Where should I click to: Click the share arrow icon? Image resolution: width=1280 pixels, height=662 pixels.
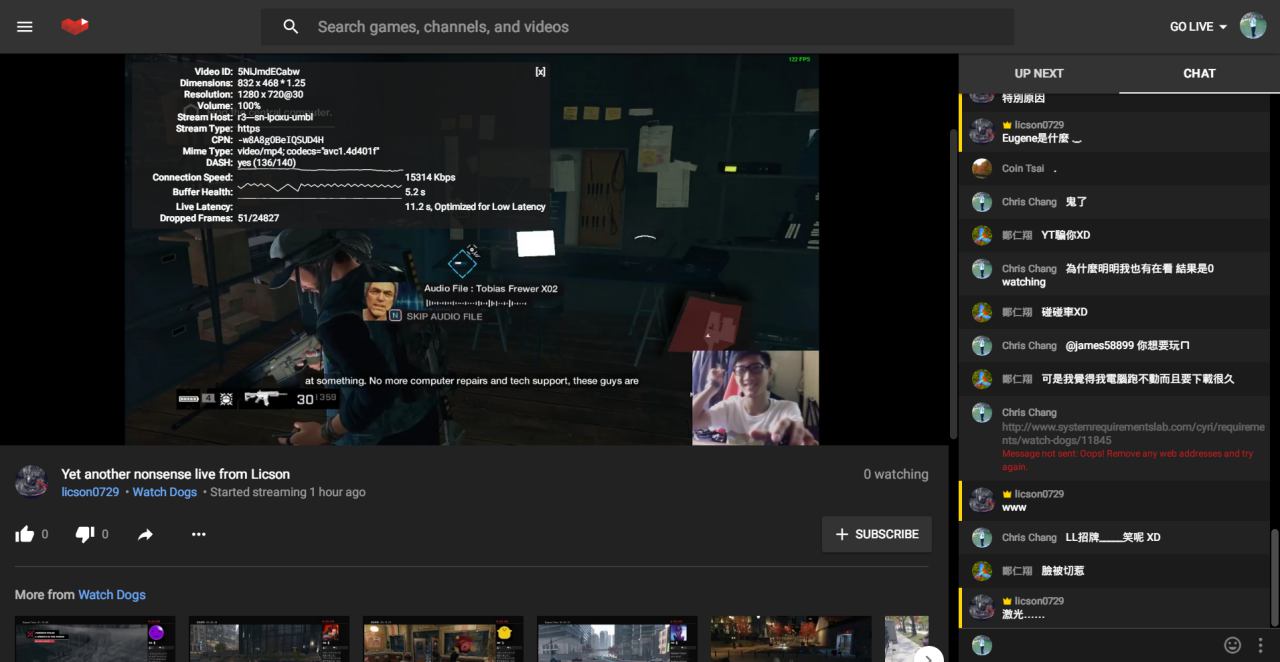[x=146, y=534]
